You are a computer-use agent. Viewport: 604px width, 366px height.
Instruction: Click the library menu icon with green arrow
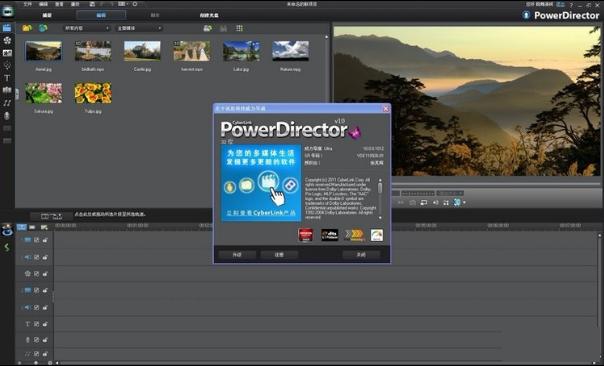208,28
